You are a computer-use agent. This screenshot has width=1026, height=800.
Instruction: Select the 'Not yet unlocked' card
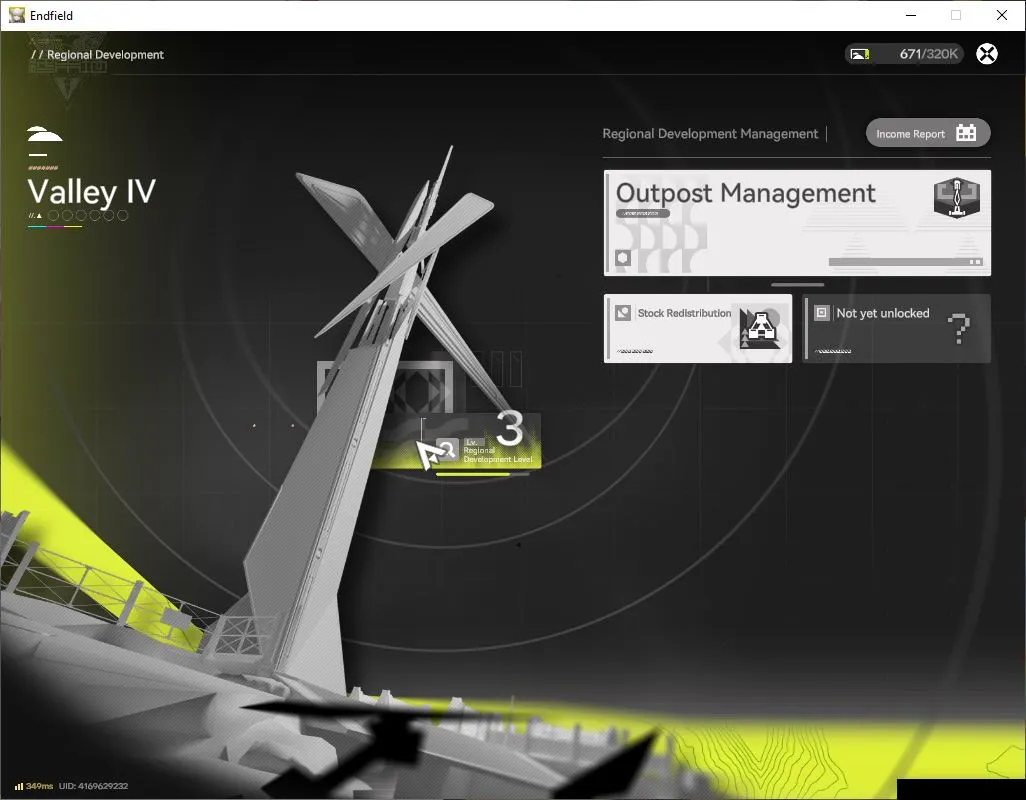[x=896, y=328]
